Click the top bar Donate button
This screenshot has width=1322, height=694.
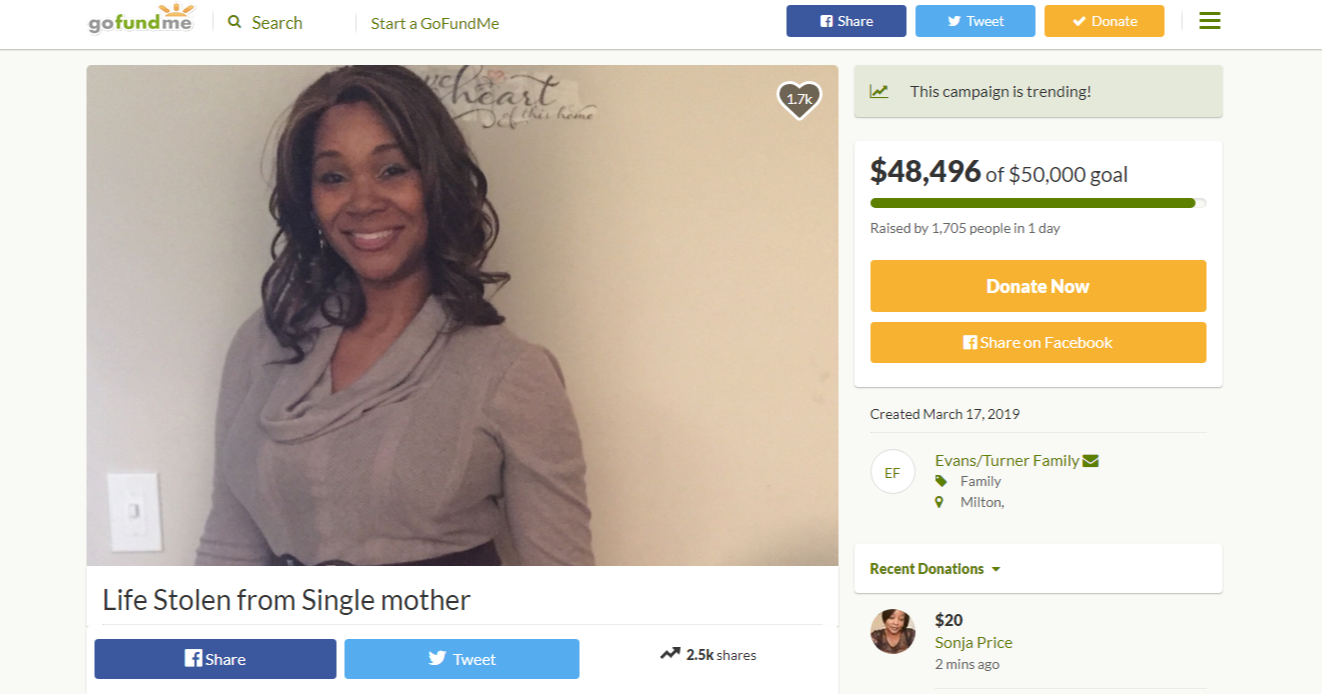[1104, 21]
